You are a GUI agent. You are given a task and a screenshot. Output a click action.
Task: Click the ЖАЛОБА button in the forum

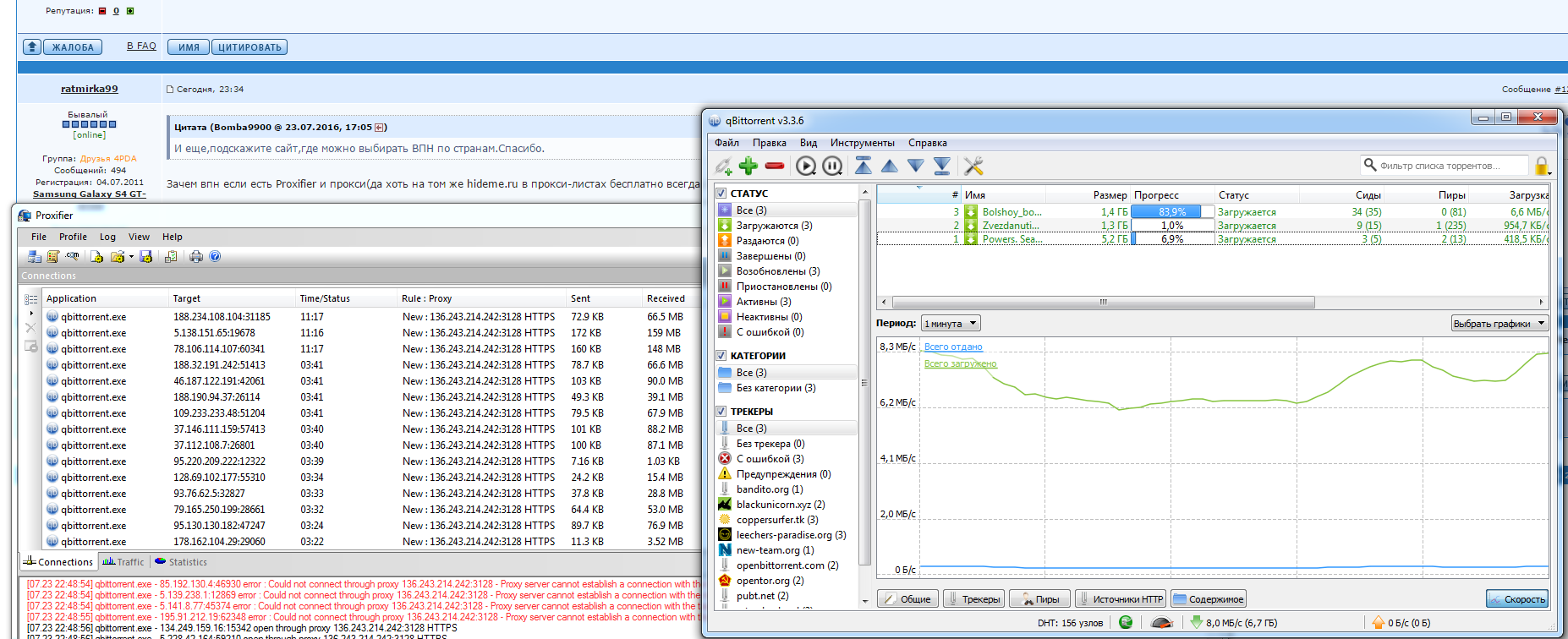(72, 47)
